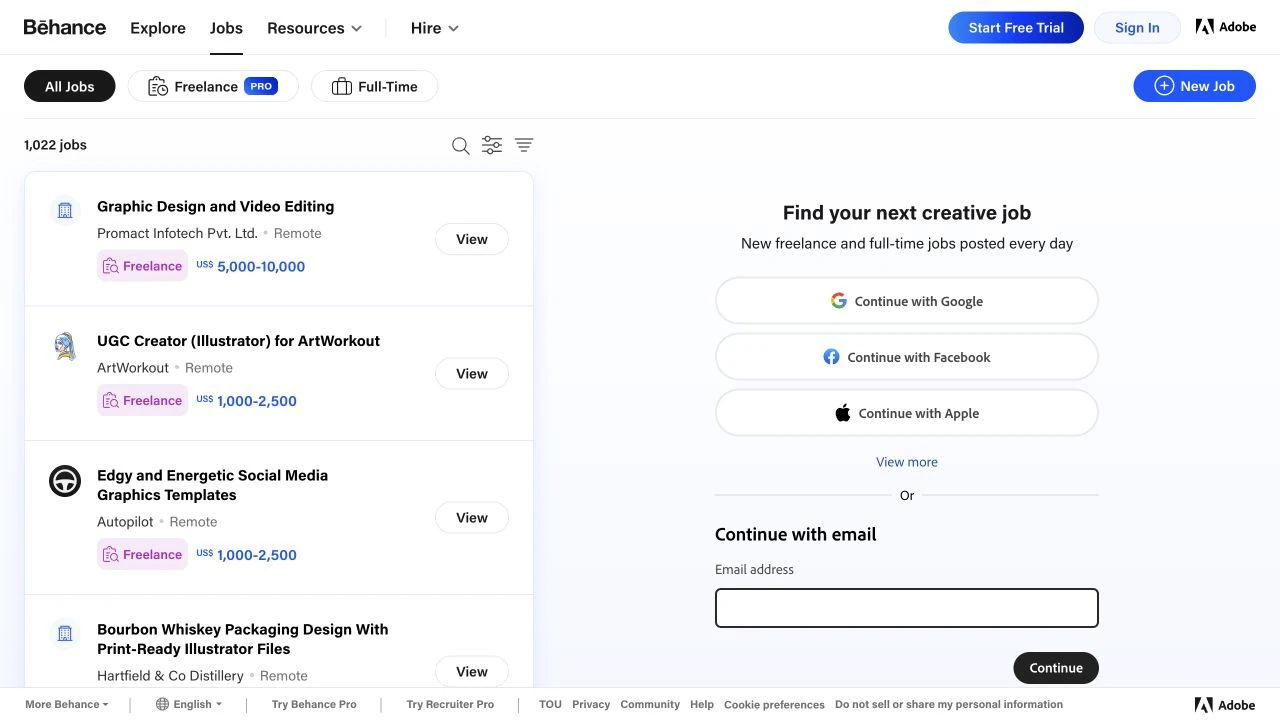The width and height of the screenshot is (1280, 720).
Task: Open the job search magnifier icon
Action: pos(461,146)
